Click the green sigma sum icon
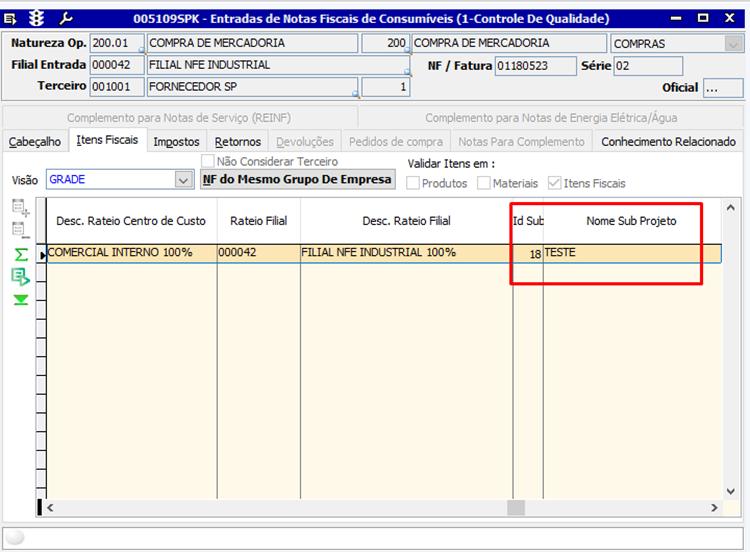This screenshot has height=552, width=750. 21,254
